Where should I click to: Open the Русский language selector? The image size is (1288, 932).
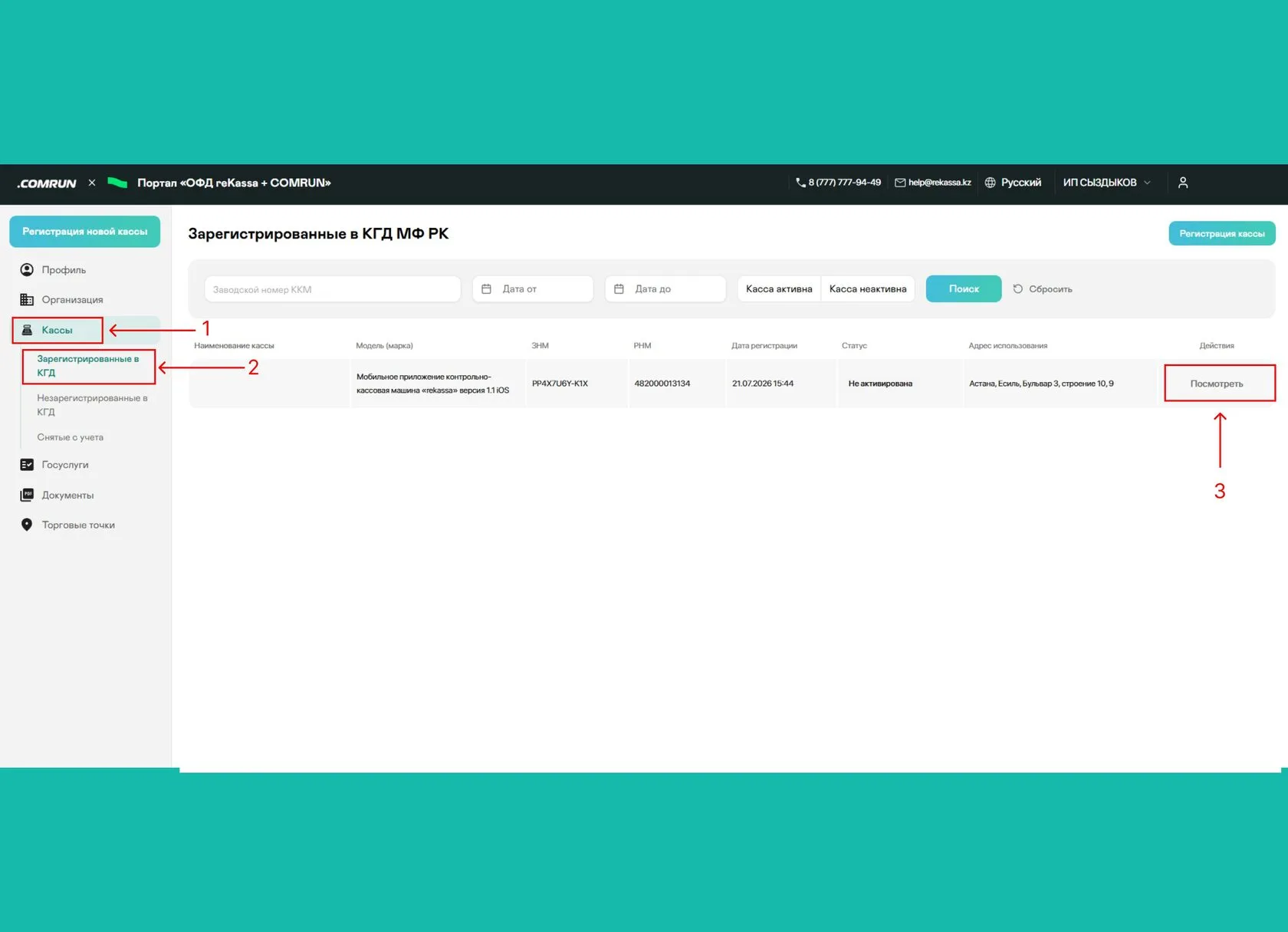[1013, 183]
